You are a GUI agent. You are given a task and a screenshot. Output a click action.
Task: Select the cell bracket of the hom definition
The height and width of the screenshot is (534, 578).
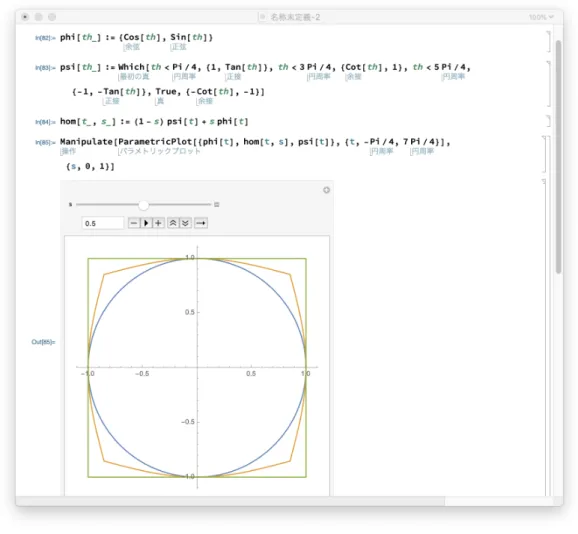coord(549,121)
